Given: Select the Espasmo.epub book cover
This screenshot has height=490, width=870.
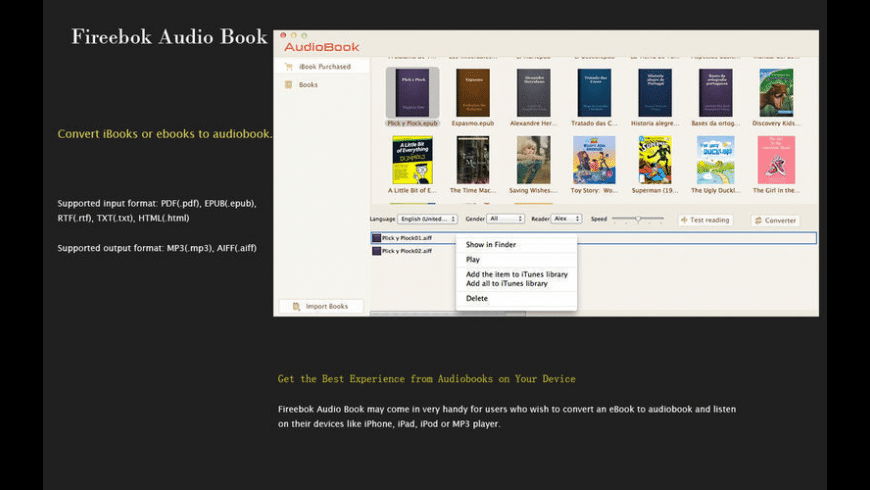Looking at the screenshot, I should point(473,93).
